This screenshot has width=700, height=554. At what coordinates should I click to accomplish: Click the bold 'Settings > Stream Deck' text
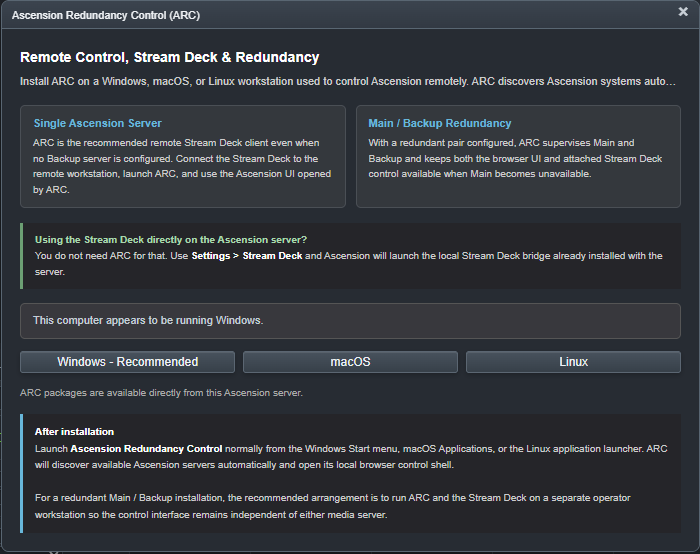click(247, 256)
